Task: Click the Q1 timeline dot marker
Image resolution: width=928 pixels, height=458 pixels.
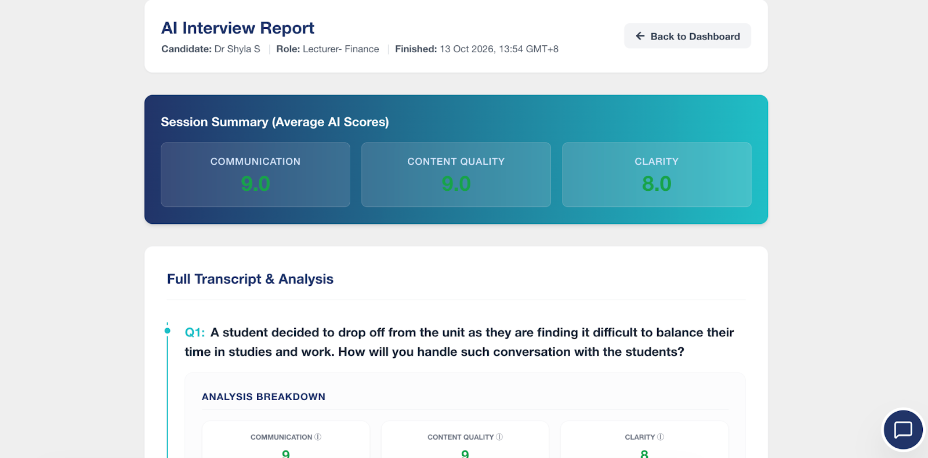Action: point(167,331)
